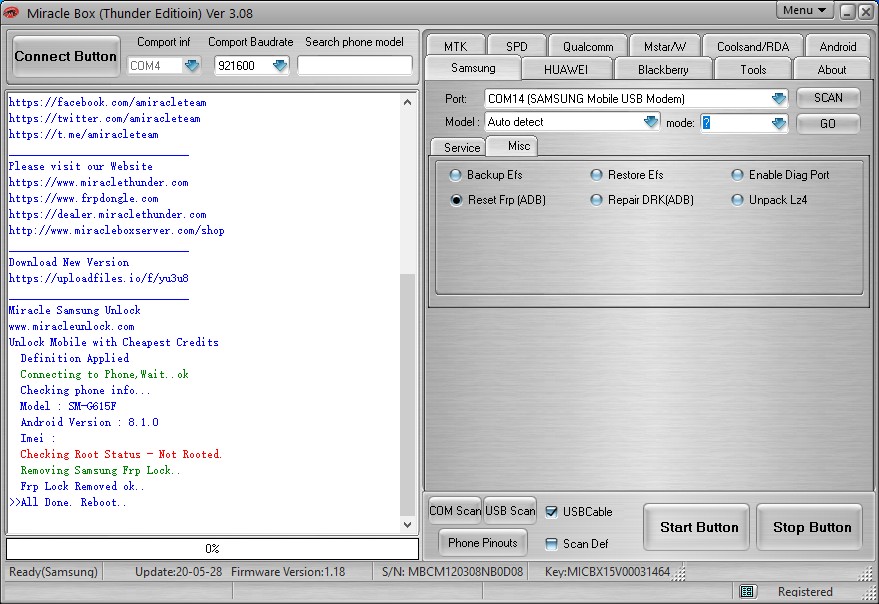Focus the Search phone model field
This screenshot has height=604, width=879.
coord(355,66)
